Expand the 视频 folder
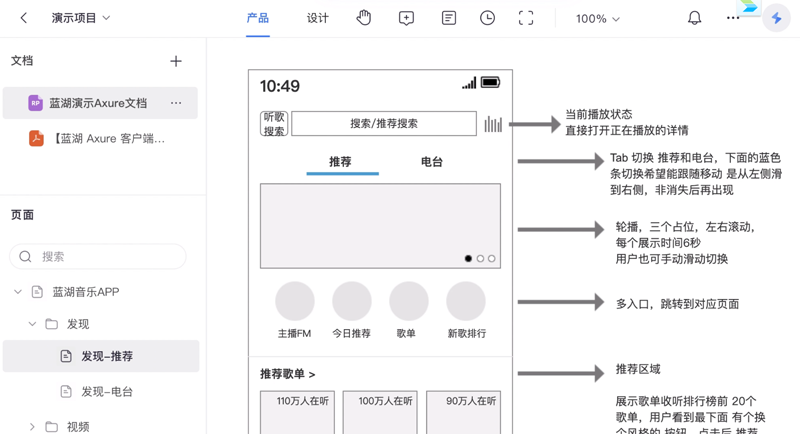800x434 pixels. (x=32, y=426)
